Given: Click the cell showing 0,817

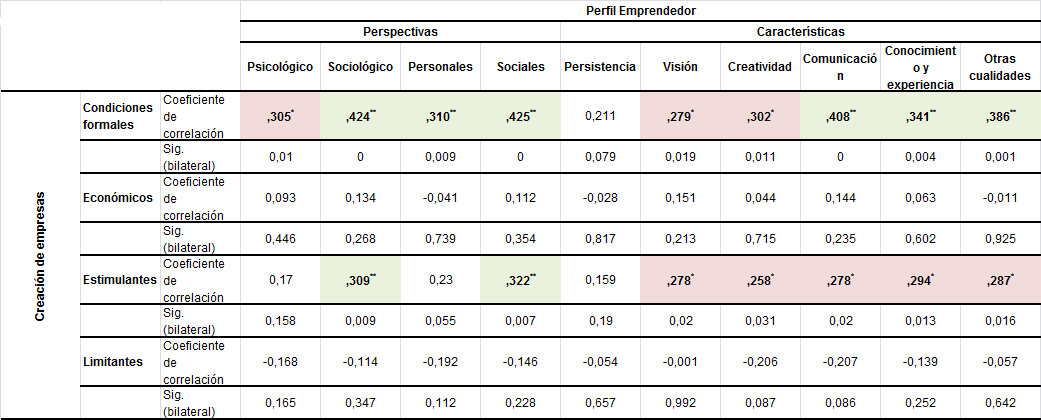Looking at the screenshot, I should 600,238.
